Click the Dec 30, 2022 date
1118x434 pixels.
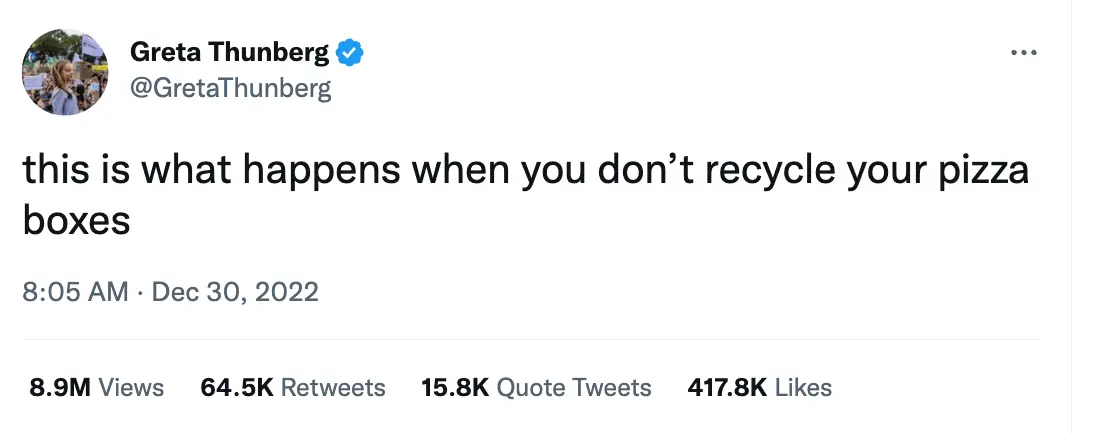pos(235,292)
